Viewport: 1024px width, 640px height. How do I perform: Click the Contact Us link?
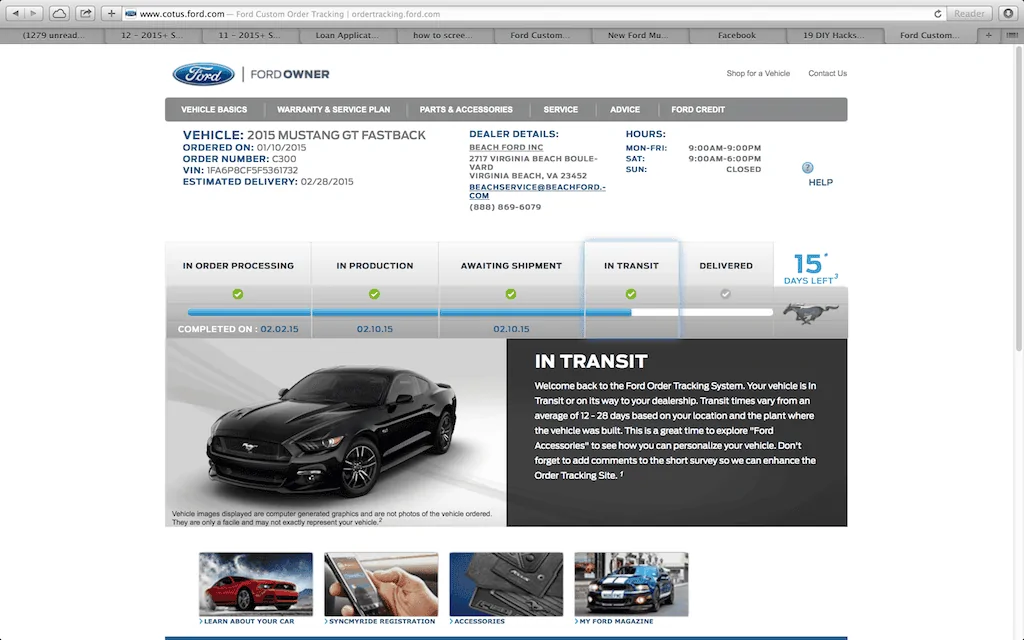pyautogui.click(x=827, y=73)
